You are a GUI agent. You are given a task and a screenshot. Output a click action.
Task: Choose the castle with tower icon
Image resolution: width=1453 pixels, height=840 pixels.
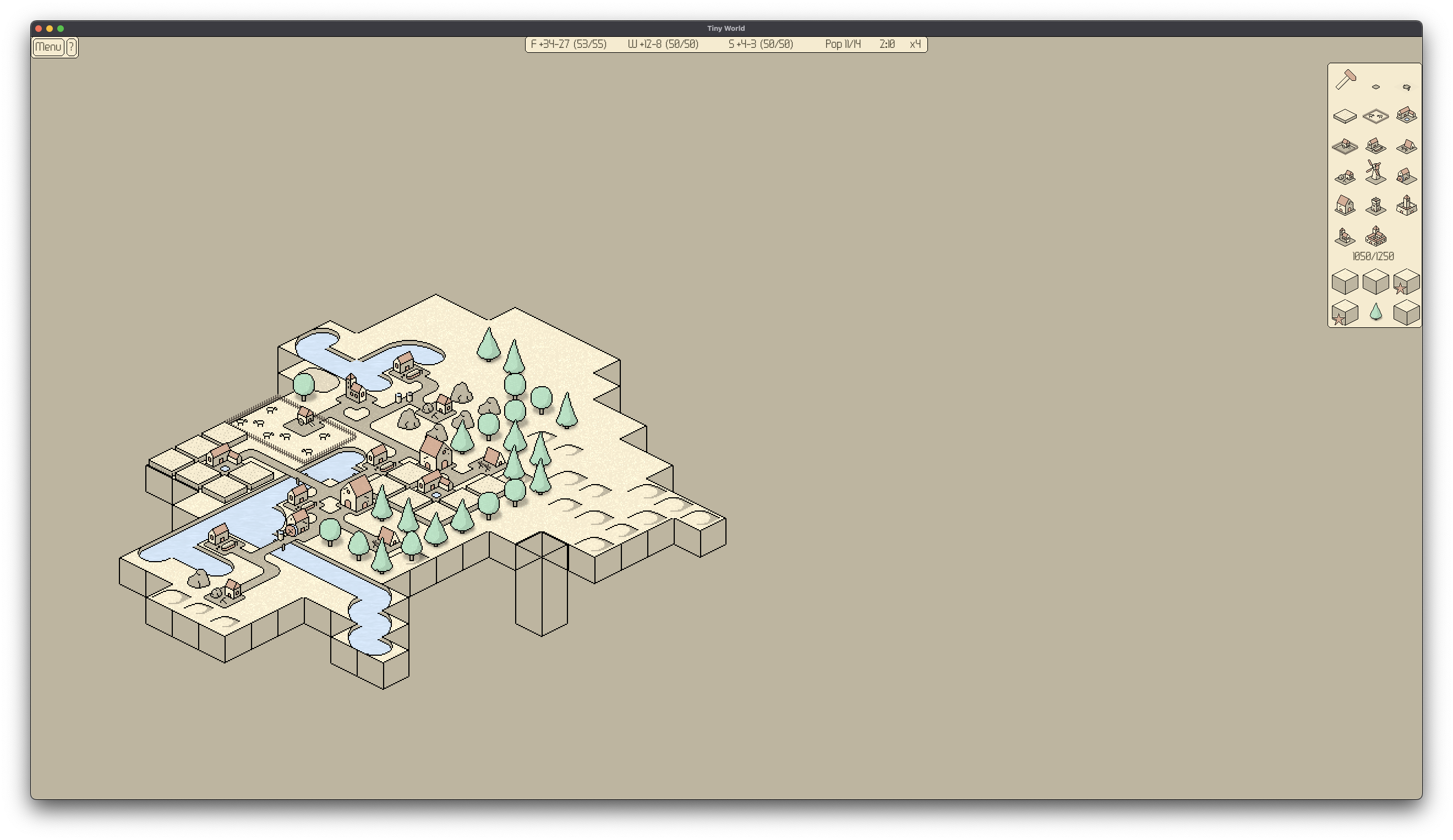pos(1406,205)
